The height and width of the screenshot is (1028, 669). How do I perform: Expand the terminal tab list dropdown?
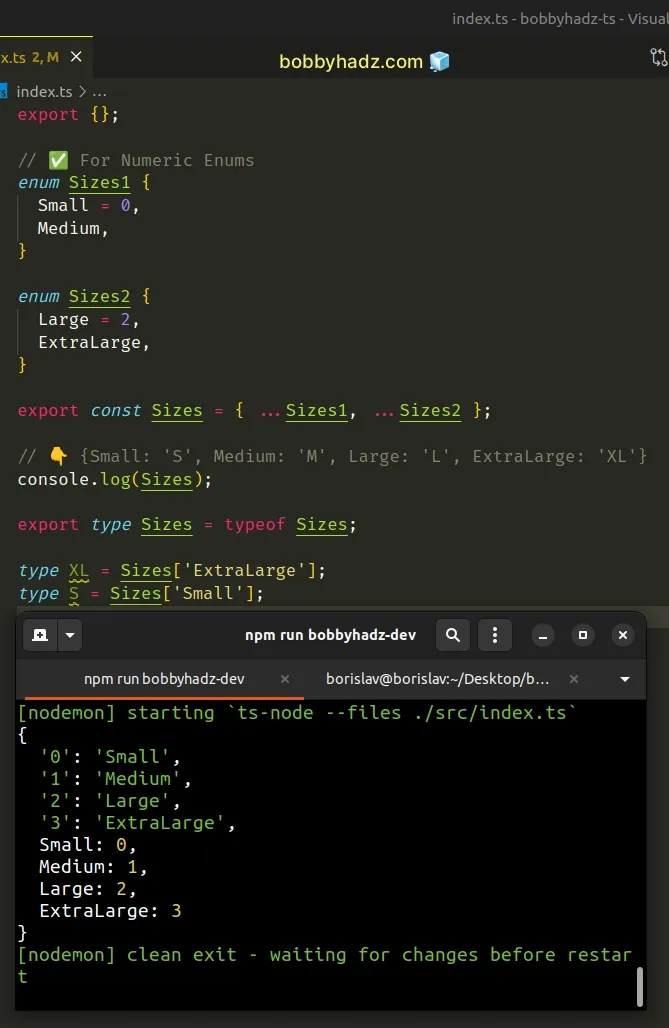(625, 679)
